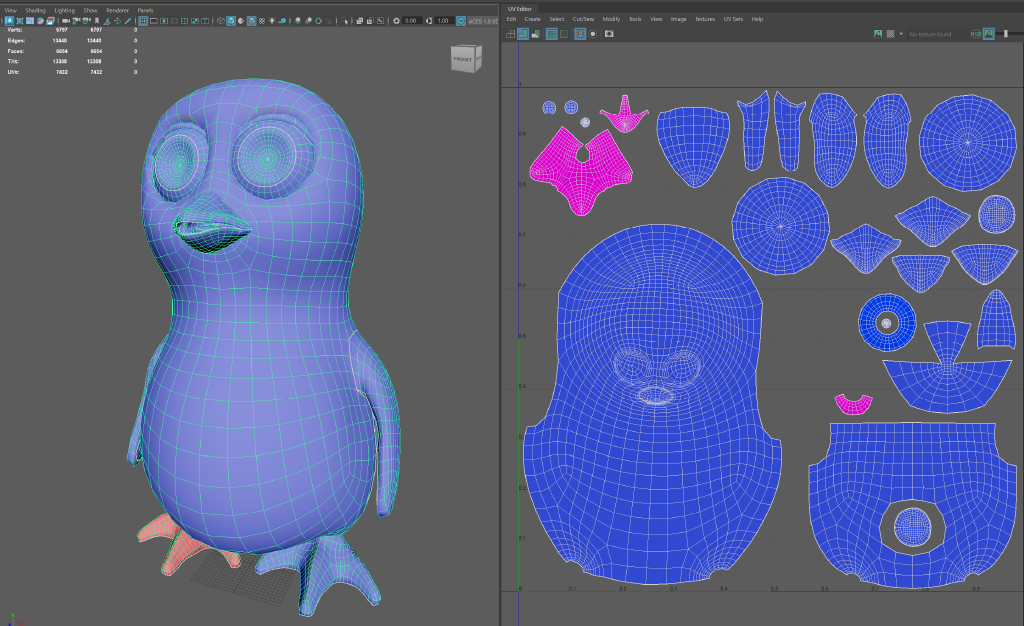Screen dimensions: 1024x626
Task: Click the UV distortion display icon
Action: point(536,33)
